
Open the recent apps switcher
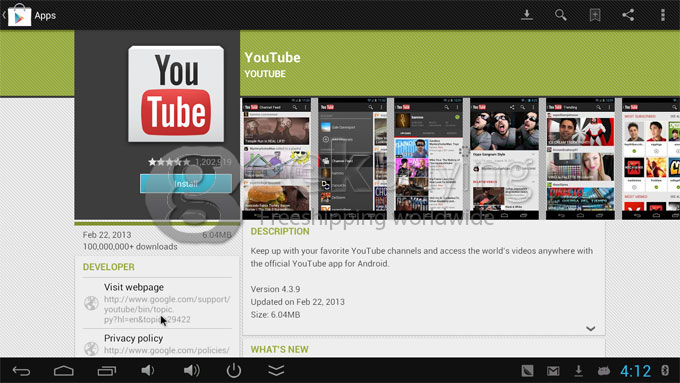(x=107, y=371)
